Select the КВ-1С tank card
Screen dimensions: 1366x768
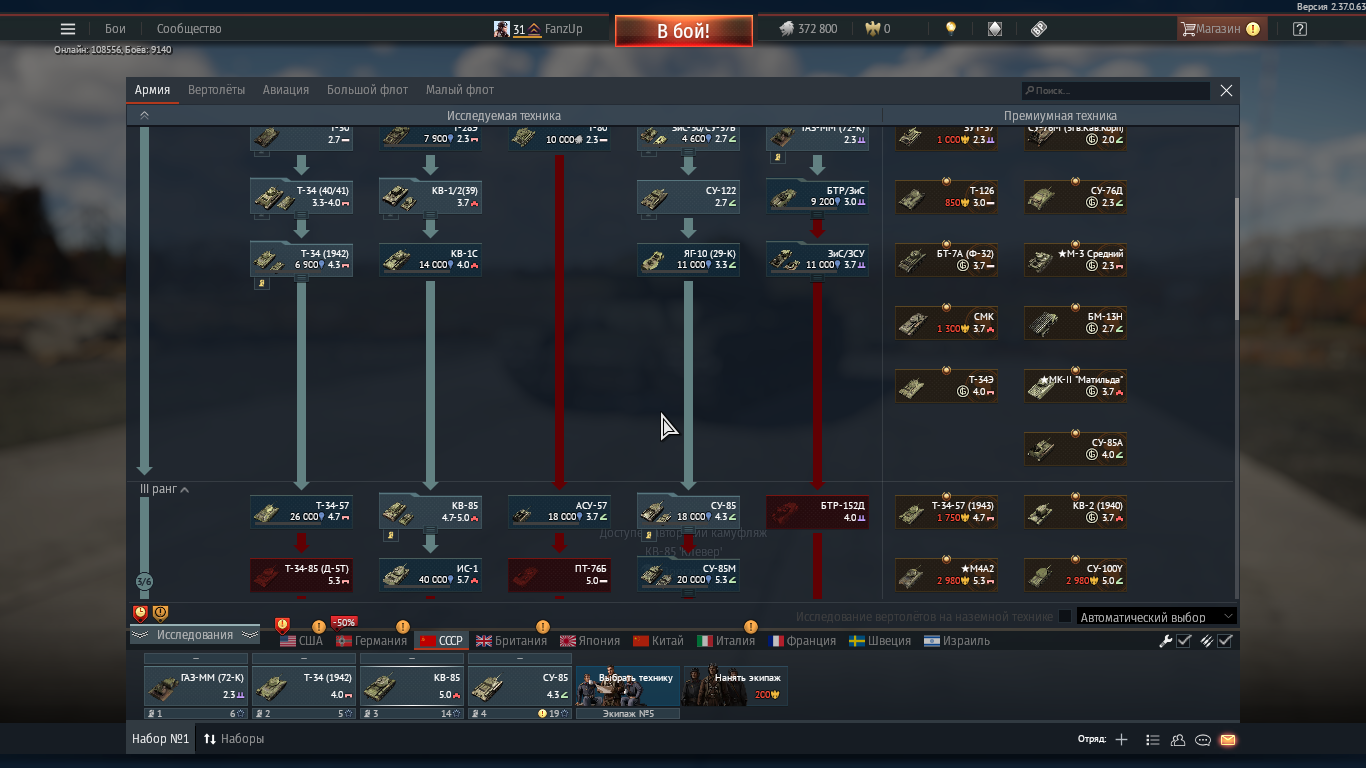tap(430, 259)
